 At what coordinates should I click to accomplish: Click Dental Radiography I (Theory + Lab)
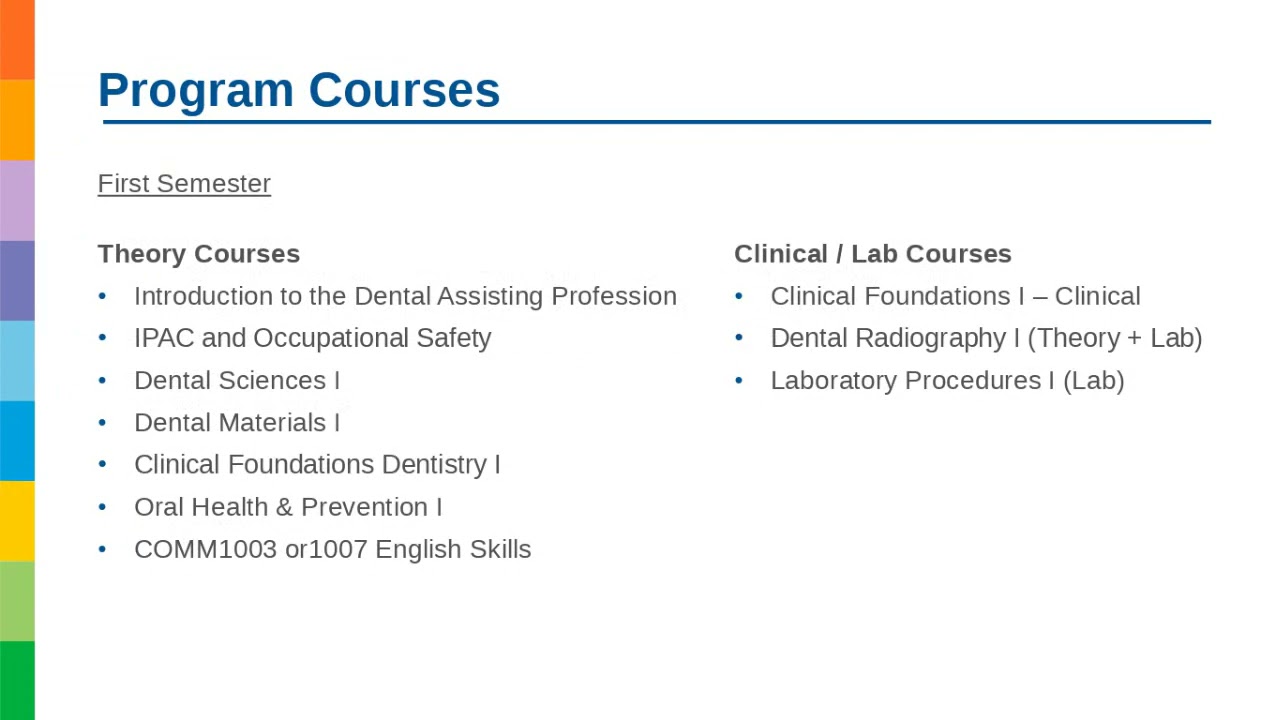coord(986,338)
